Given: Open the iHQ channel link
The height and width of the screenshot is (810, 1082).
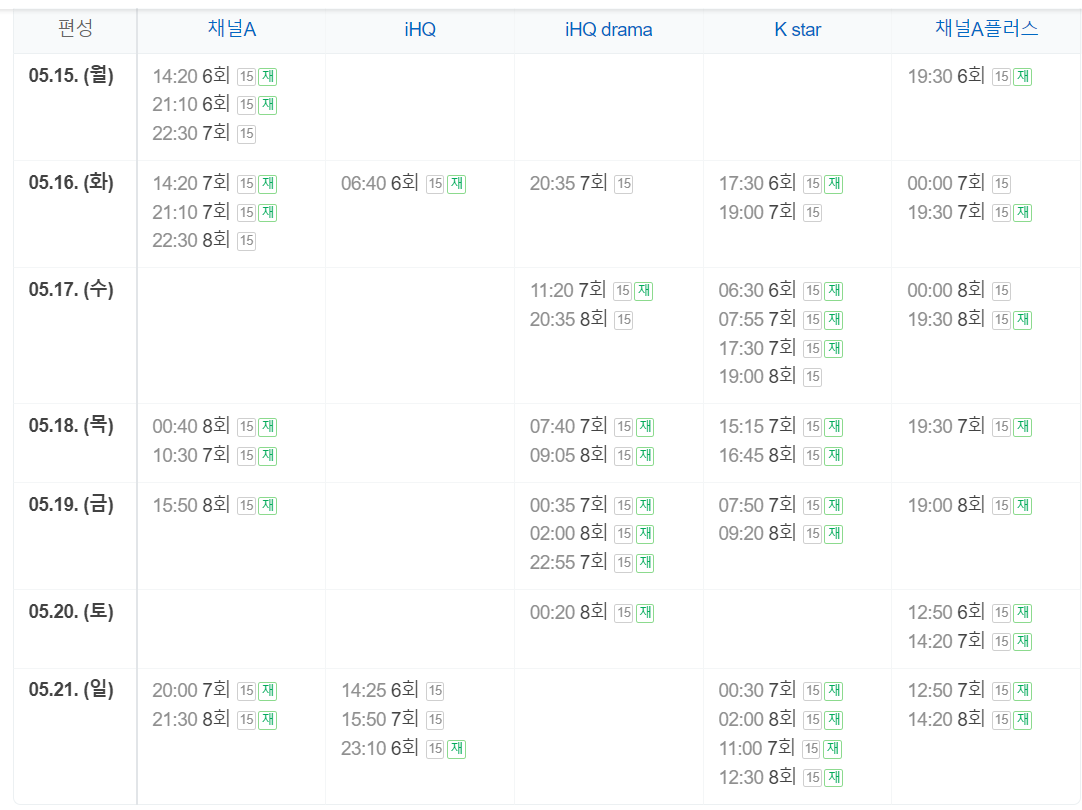Looking at the screenshot, I should pyautogui.click(x=420, y=29).
